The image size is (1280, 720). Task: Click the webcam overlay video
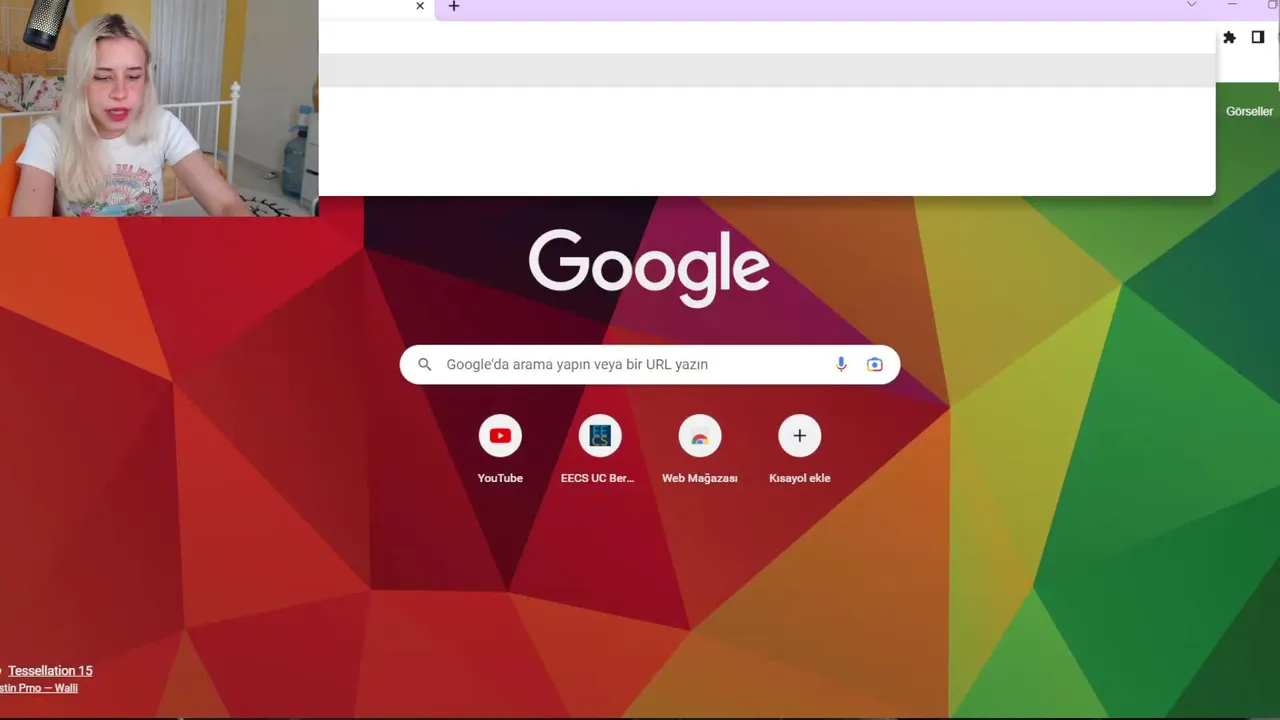(159, 108)
